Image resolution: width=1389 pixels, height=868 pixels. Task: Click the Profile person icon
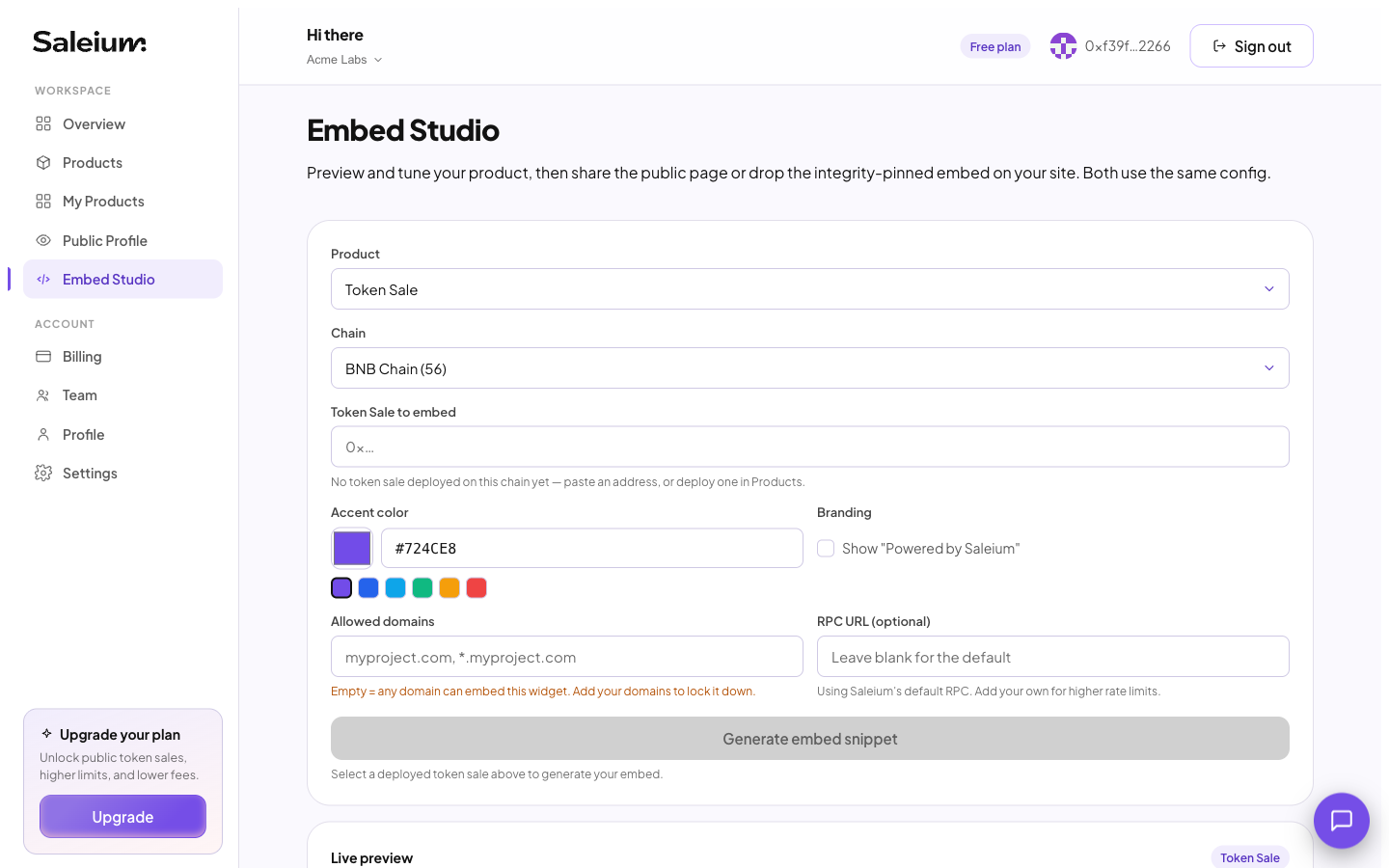coord(43,434)
